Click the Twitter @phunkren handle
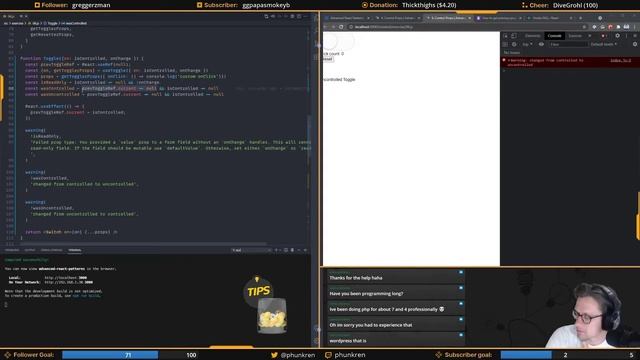Screen dimensions: 640x360 [293, 355]
